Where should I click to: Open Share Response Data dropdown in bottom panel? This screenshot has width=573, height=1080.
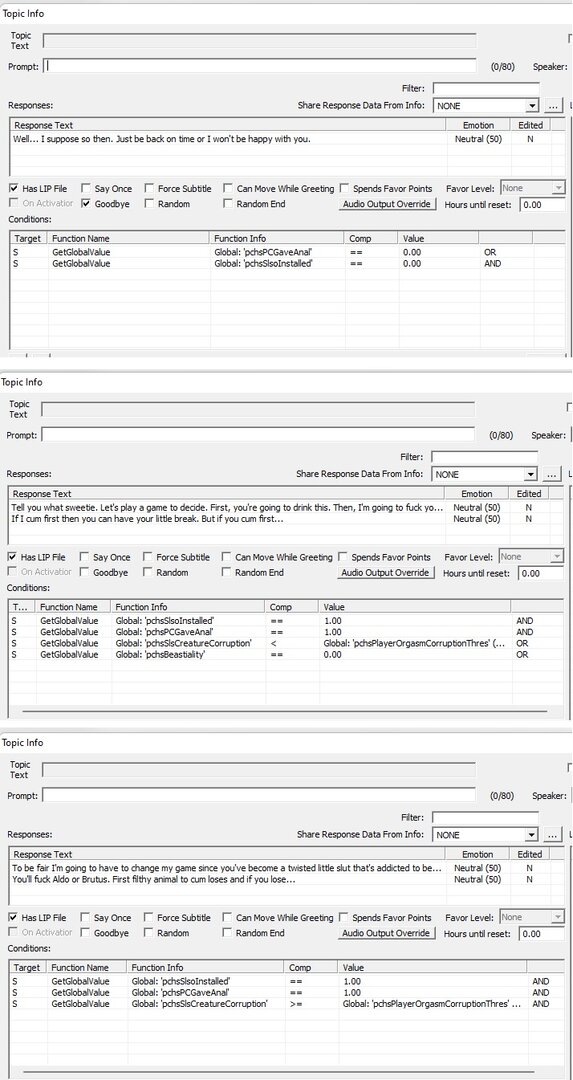tap(531, 835)
